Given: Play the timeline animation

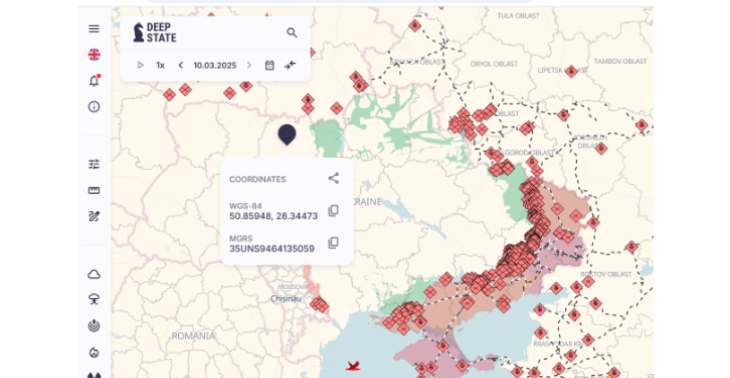Looking at the screenshot, I should click(140, 65).
